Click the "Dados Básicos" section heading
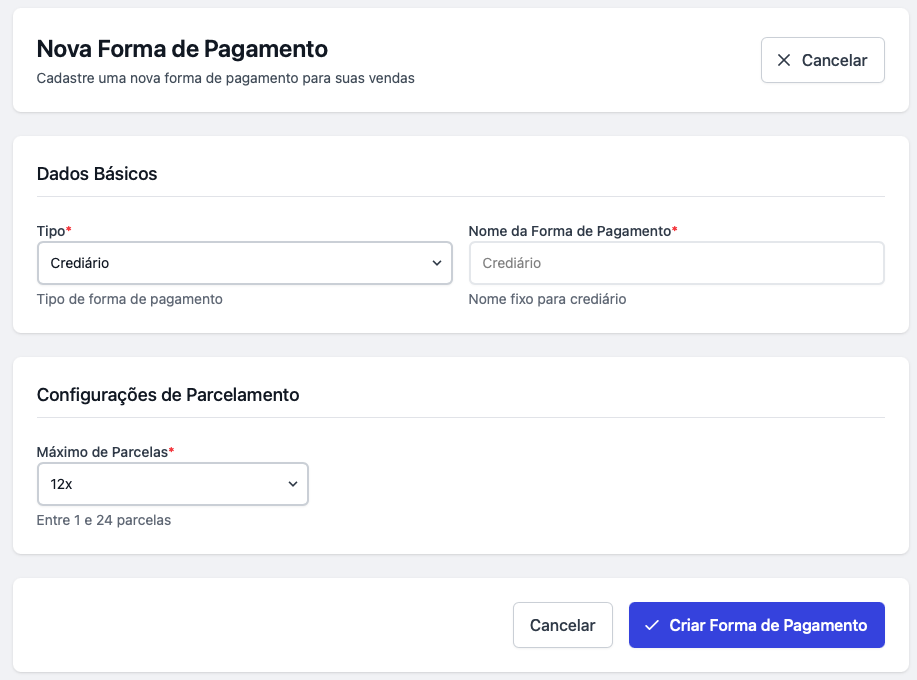 click(97, 173)
